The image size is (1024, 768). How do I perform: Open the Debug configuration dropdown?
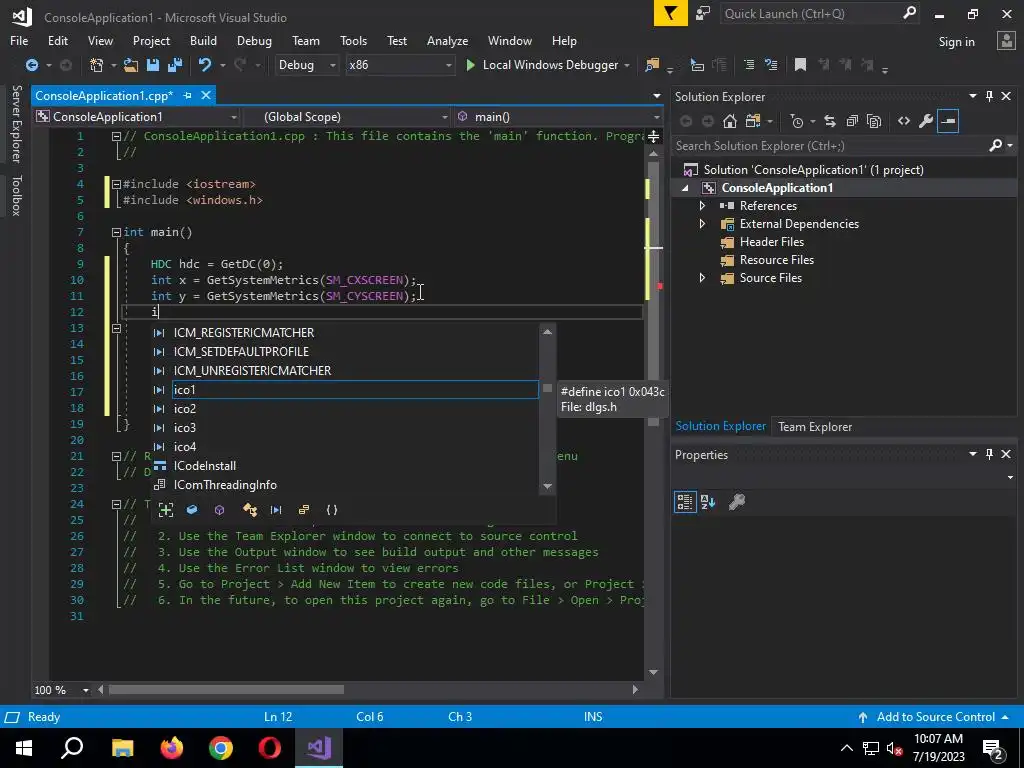point(306,65)
